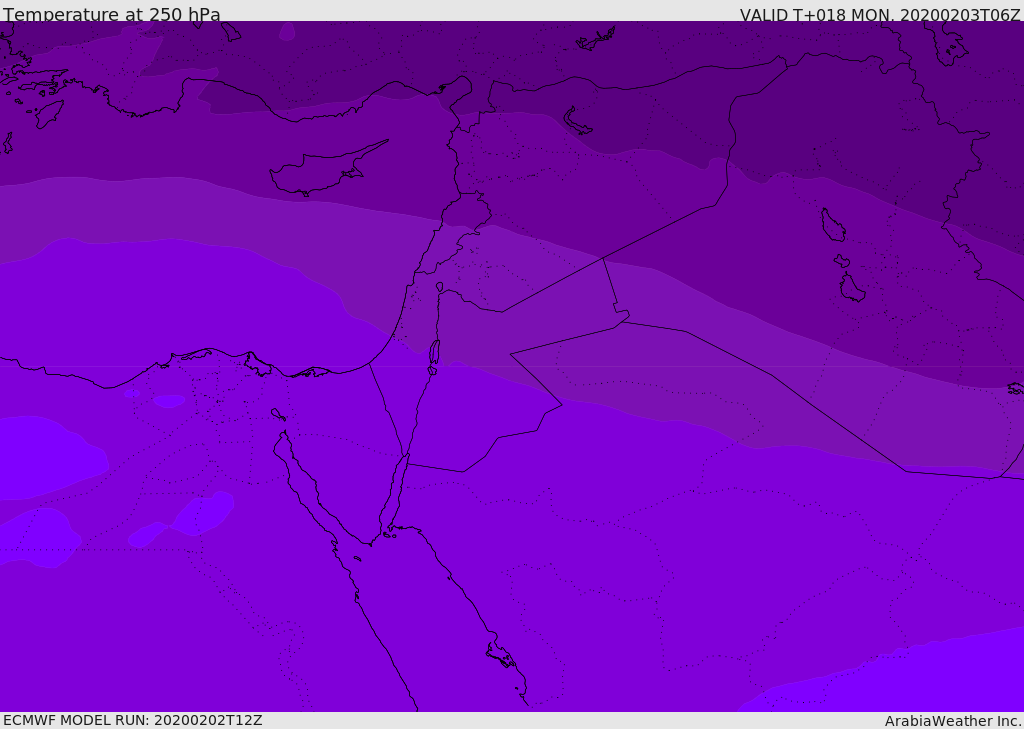Click the ECMWF MODEL RUN label

[x=133, y=720]
